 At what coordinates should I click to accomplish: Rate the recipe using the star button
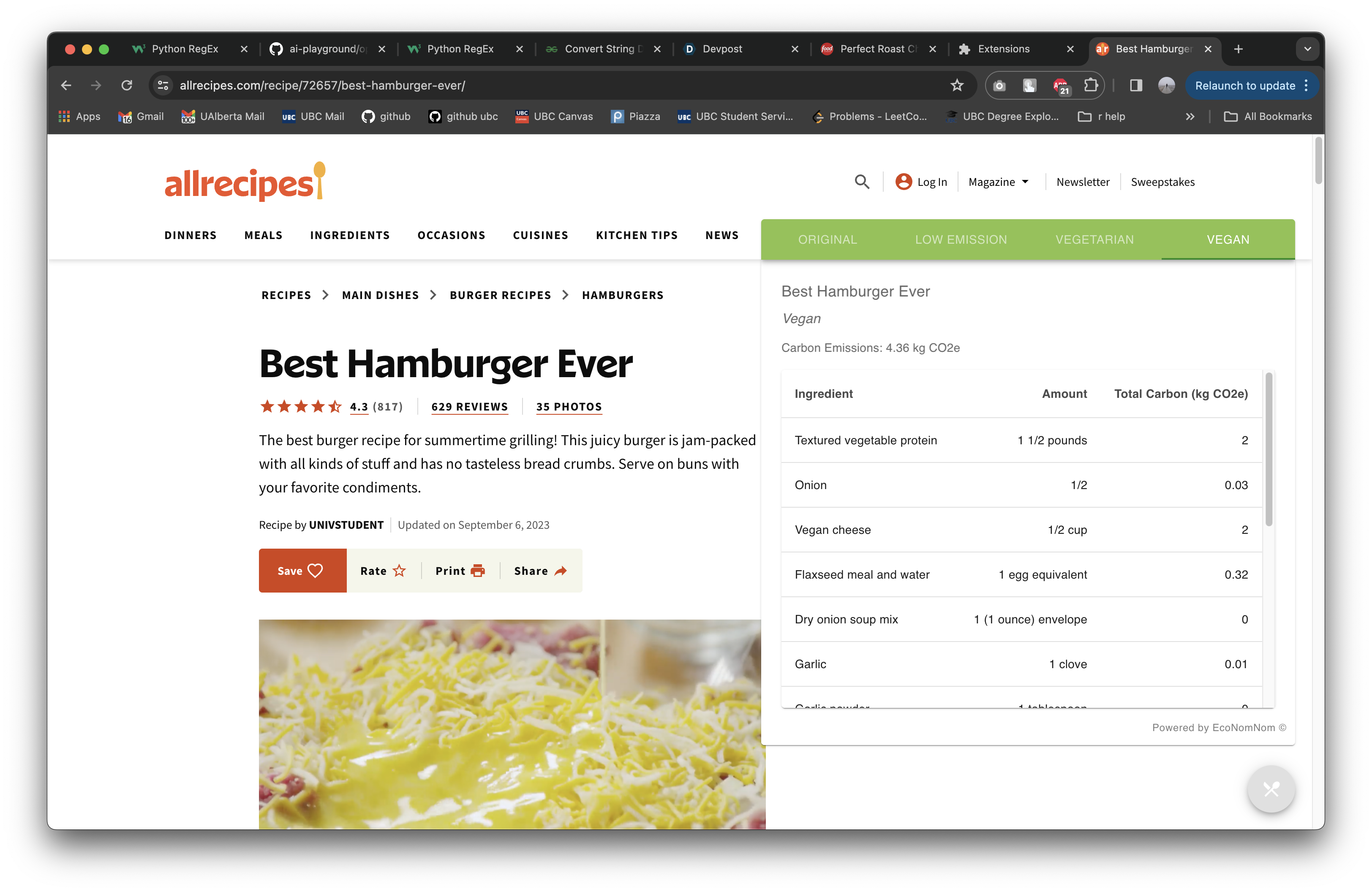tap(384, 571)
